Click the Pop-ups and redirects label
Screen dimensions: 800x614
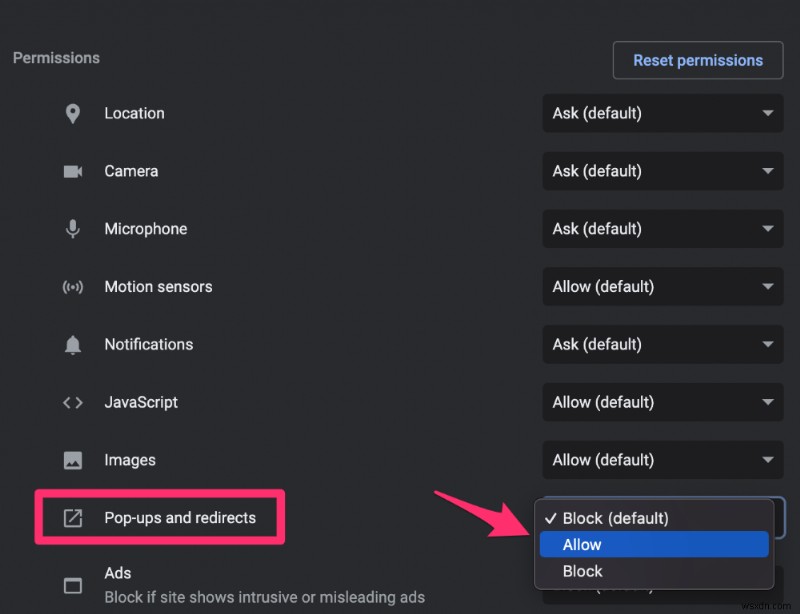[x=180, y=517]
